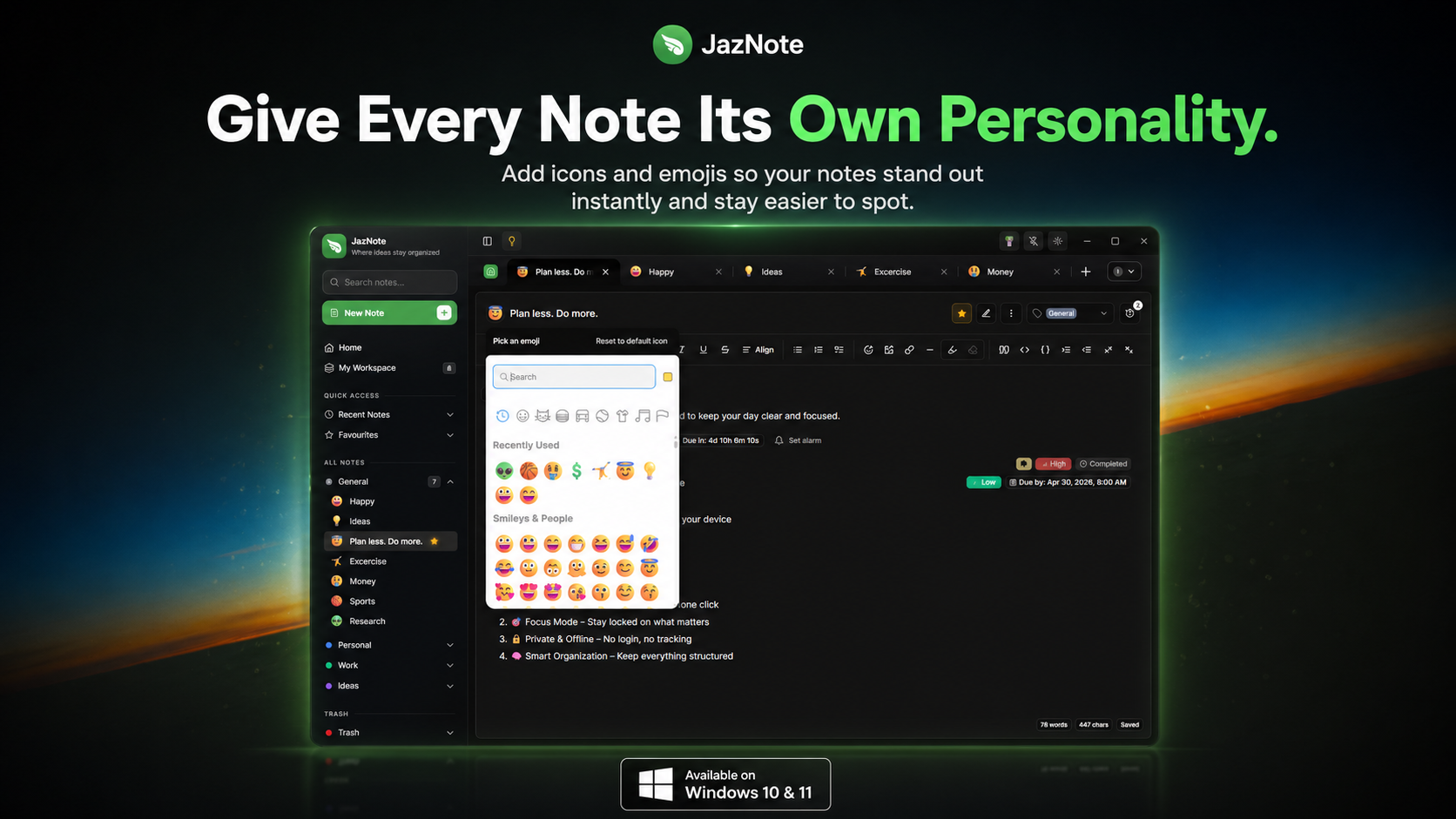Open the General tag dropdown

[1070, 313]
